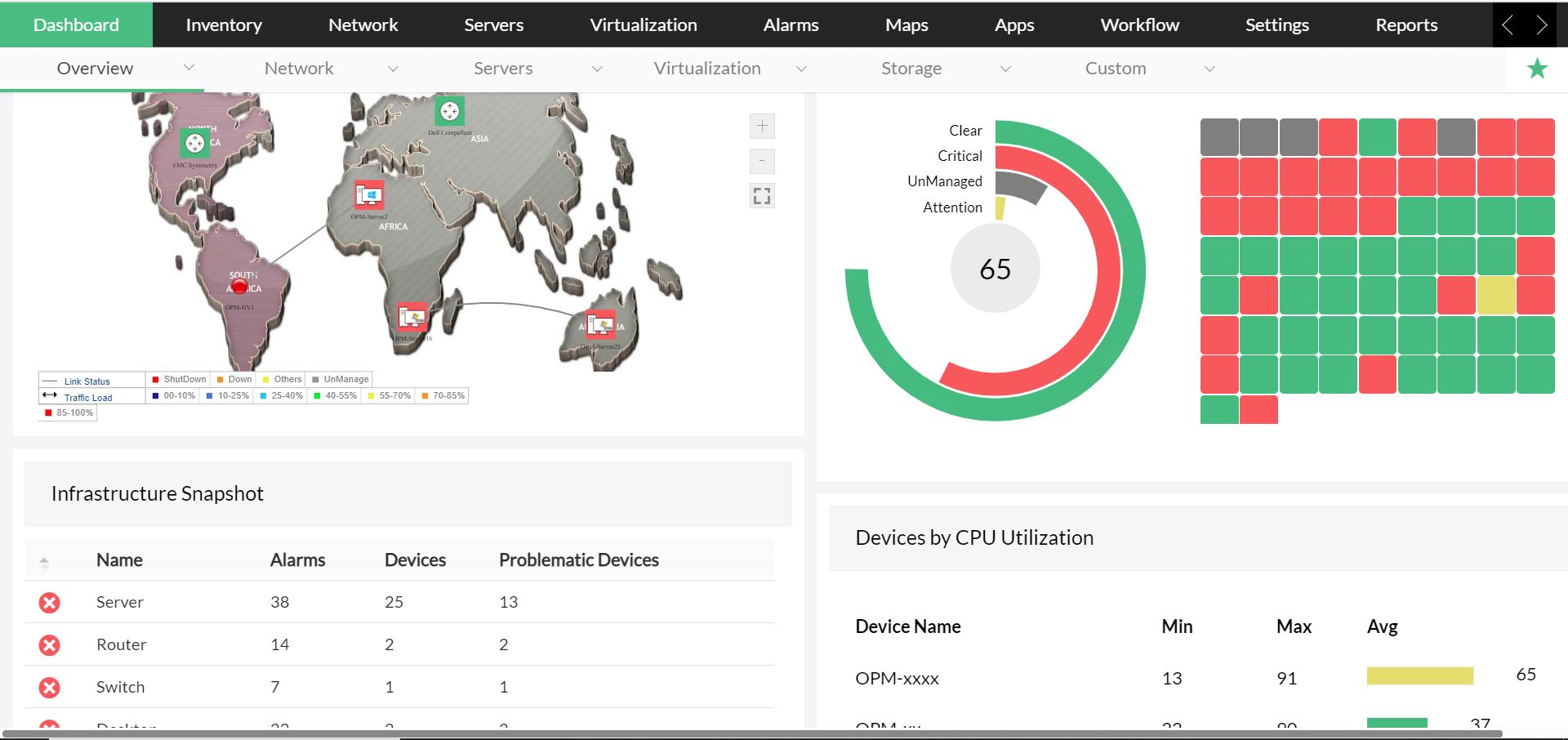Expand the Storage dashboard dropdown arrow

1005,69
